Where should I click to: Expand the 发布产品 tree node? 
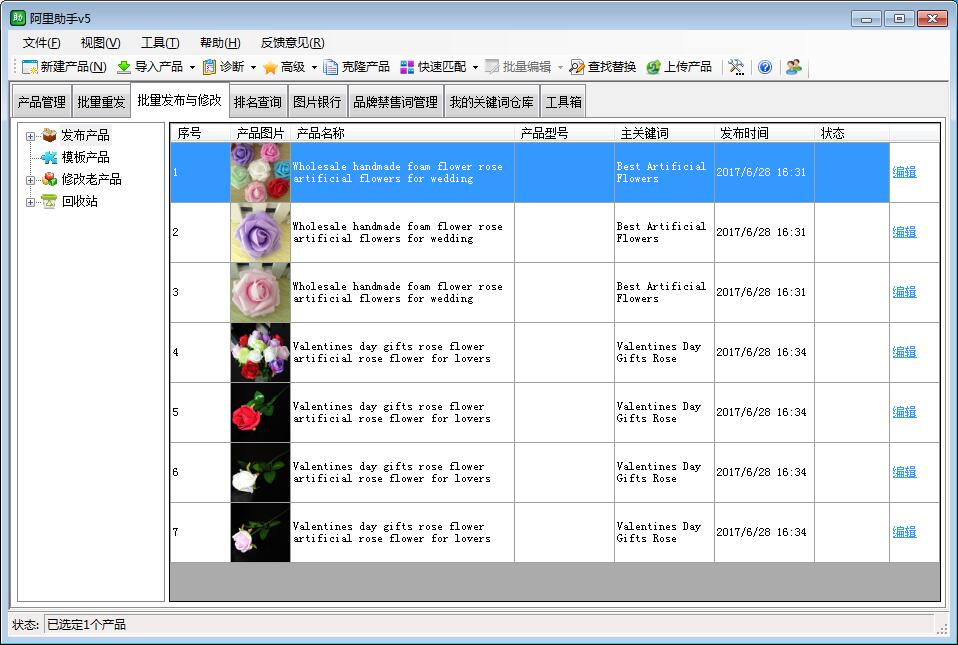tap(30, 136)
